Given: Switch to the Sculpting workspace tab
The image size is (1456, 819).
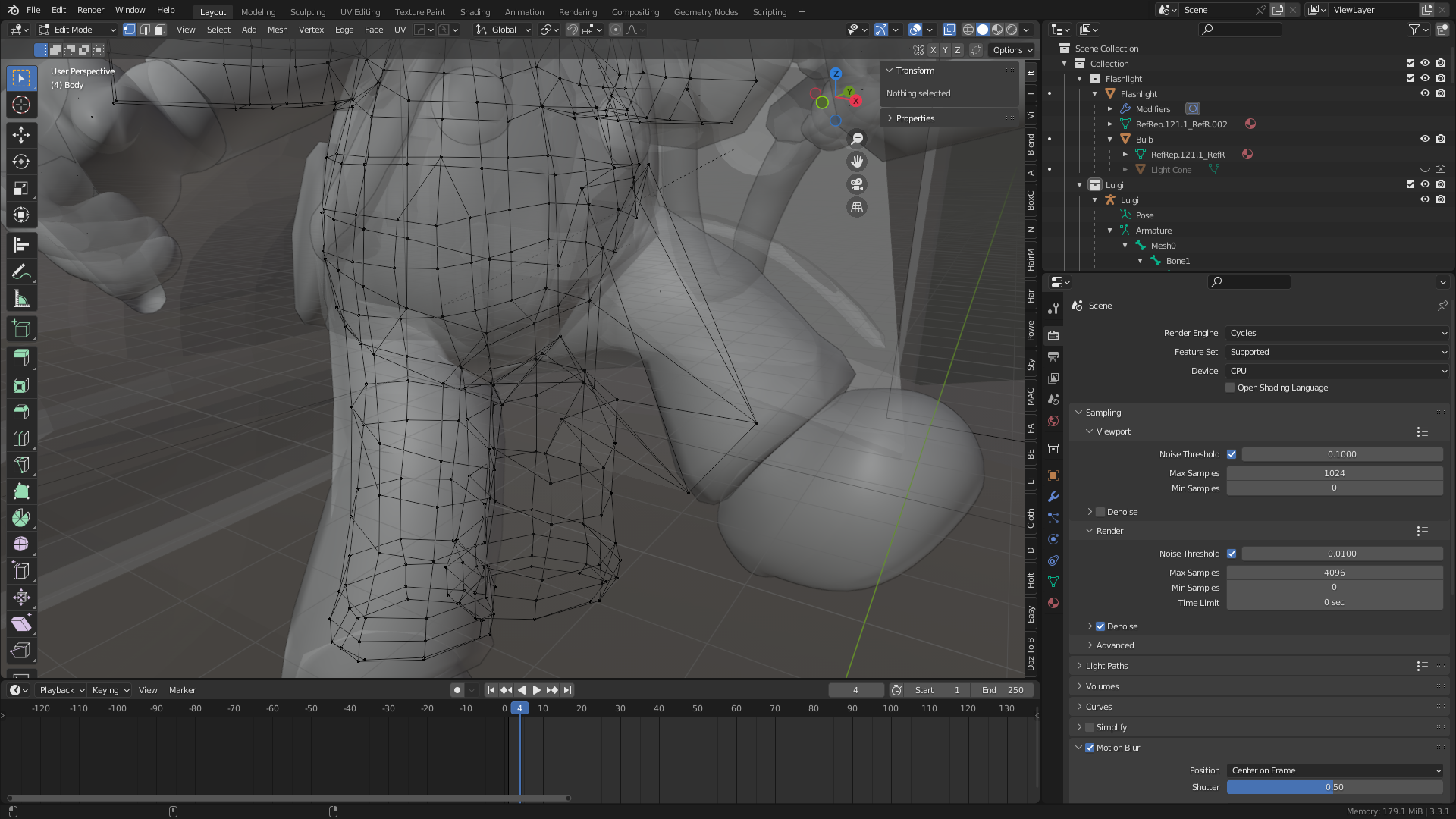Looking at the screenshot, I should point(308,11).
